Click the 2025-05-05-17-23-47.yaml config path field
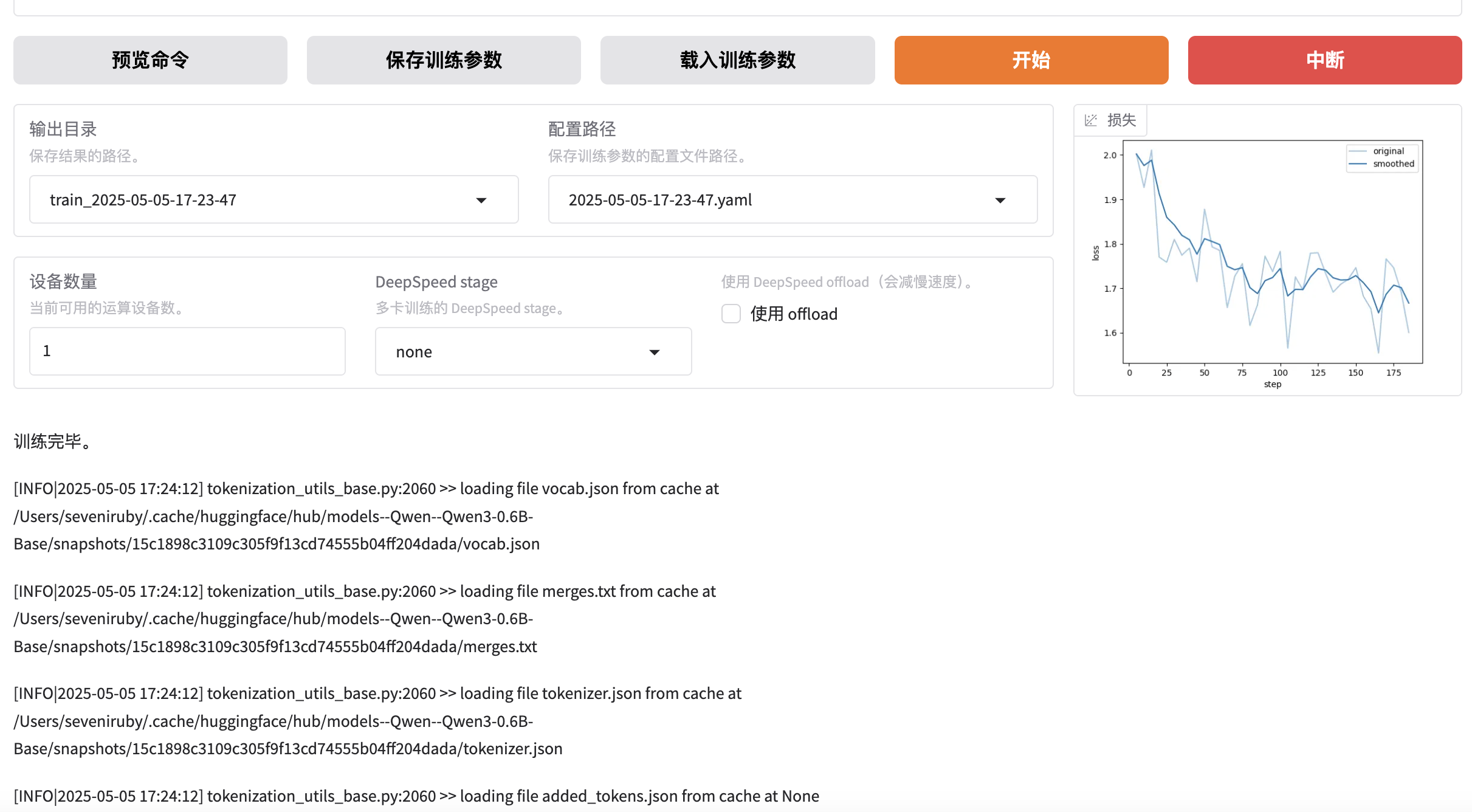The image size is (1472, 812). pos(760,200)
